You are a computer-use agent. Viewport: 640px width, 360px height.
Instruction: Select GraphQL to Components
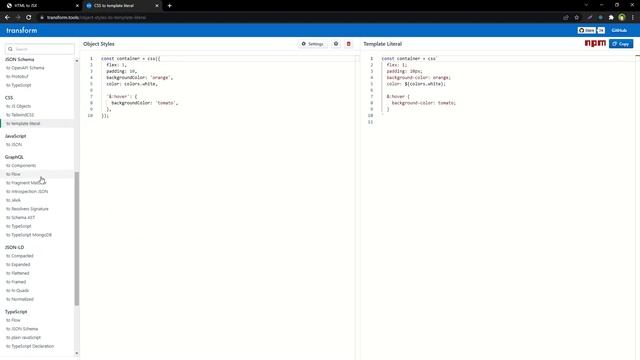point(21,165)
